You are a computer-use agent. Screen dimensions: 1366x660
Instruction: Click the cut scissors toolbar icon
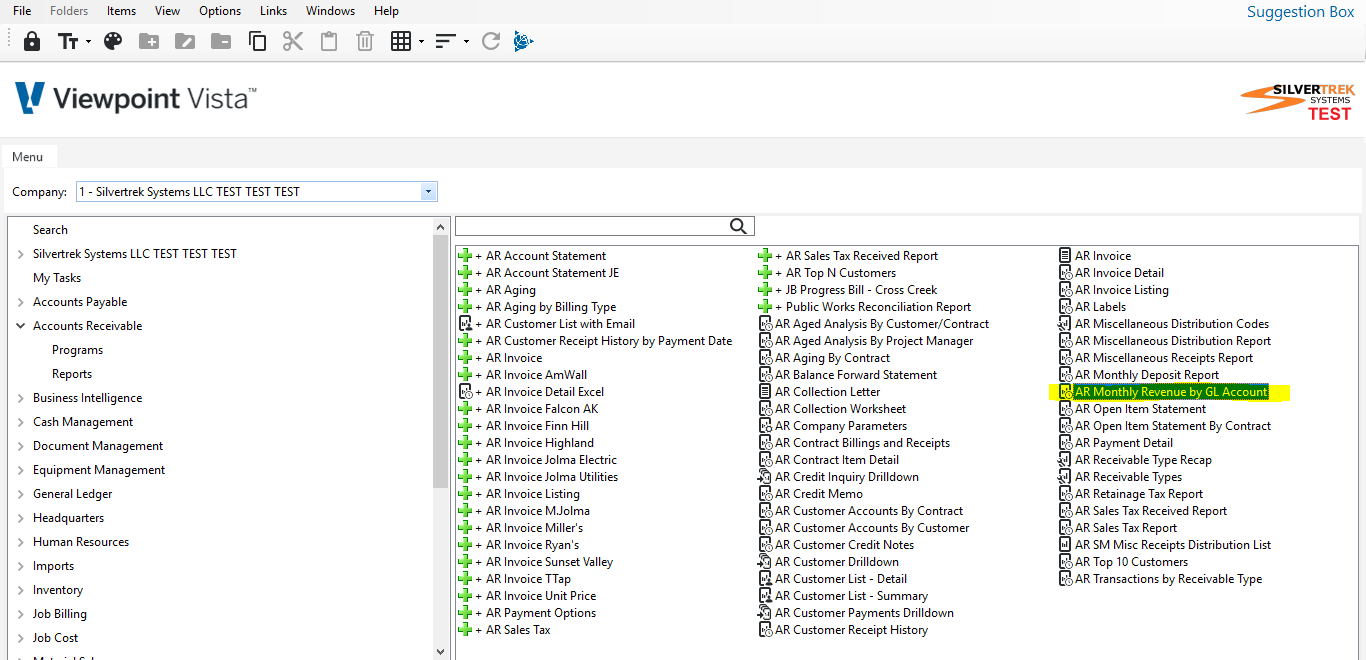click(293, 41)
